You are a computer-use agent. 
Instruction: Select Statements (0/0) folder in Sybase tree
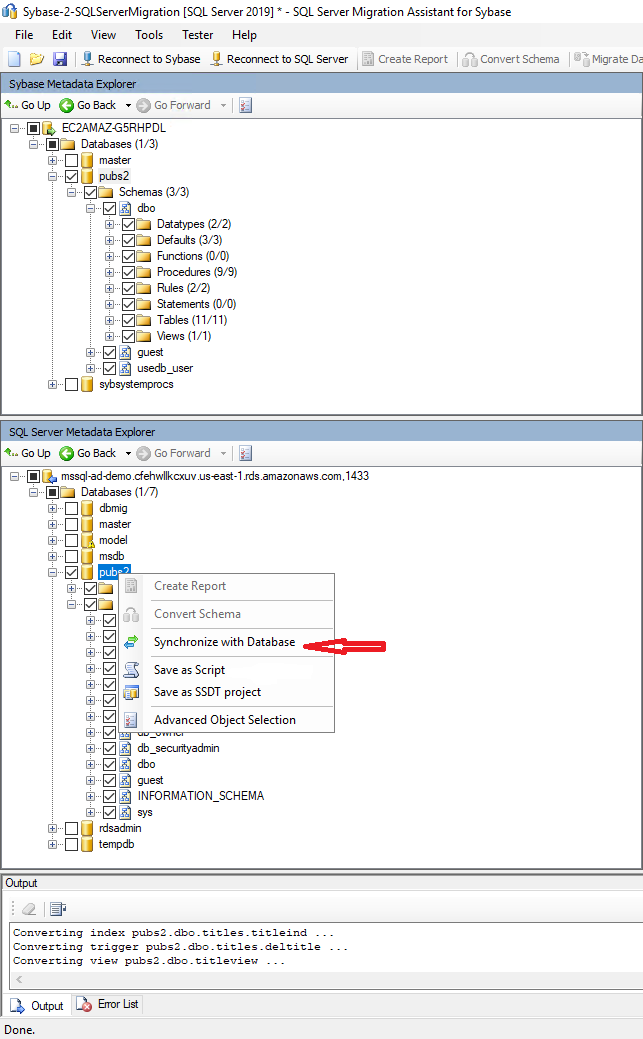(x=196, y=304)
